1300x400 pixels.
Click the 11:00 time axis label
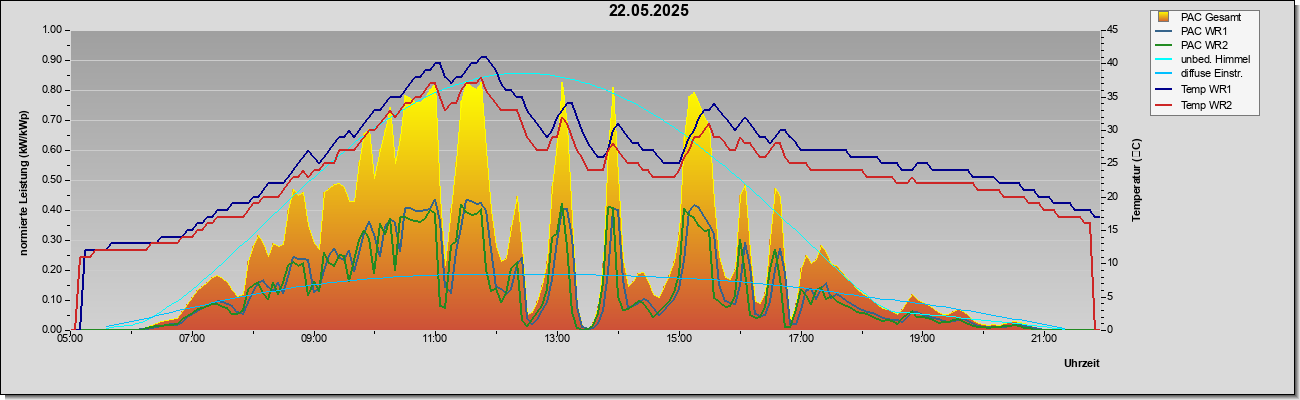[x=435, y=339]
